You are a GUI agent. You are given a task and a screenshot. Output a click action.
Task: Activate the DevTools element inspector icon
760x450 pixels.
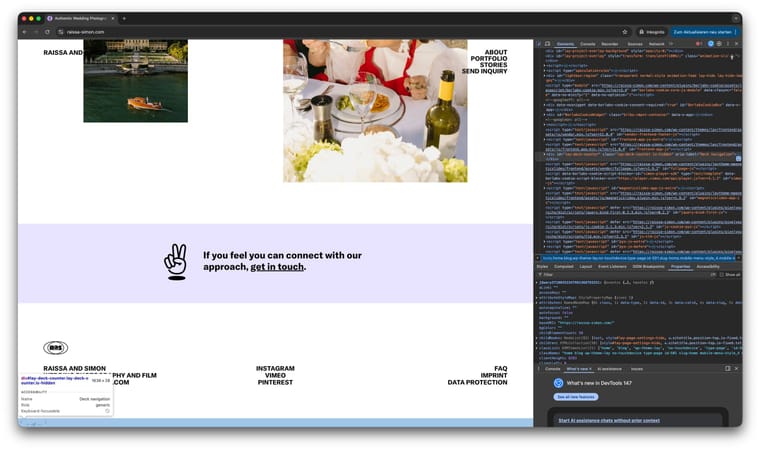(x=539, y=44)
